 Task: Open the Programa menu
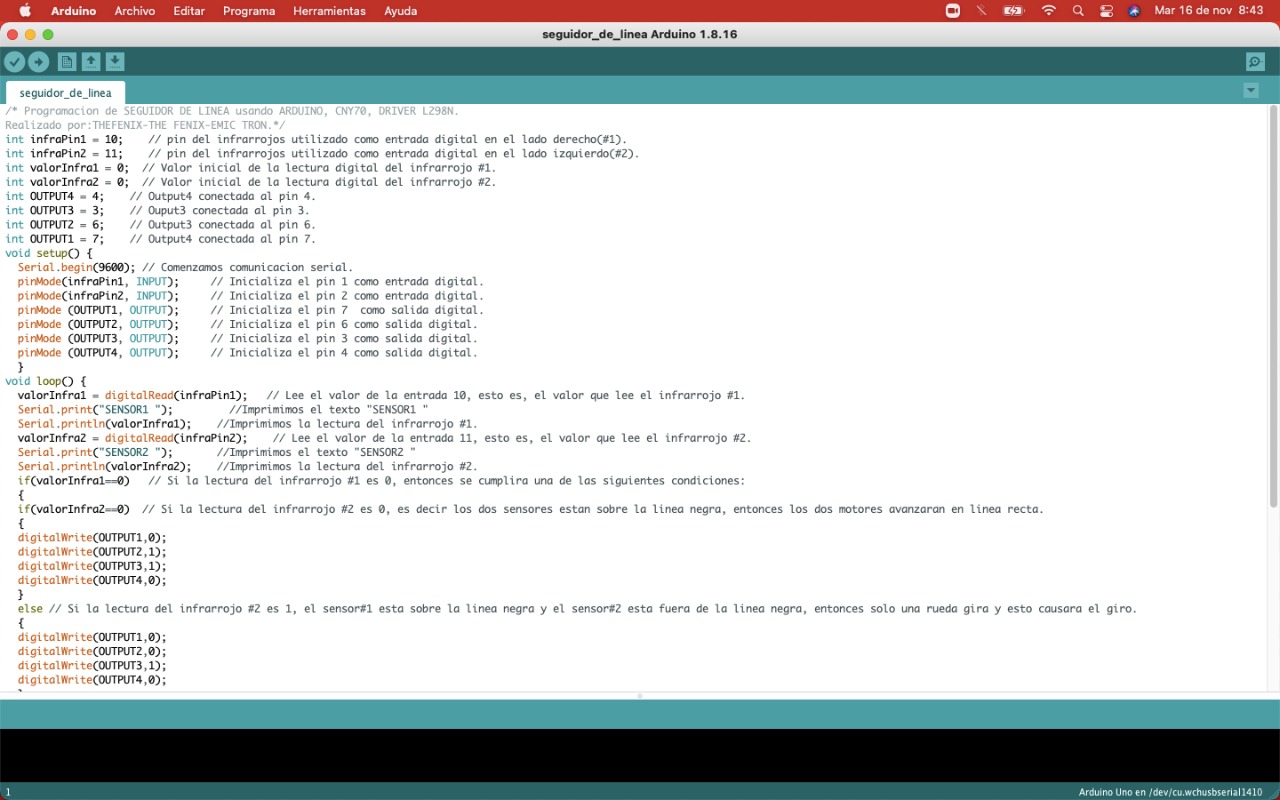[249, 11]
